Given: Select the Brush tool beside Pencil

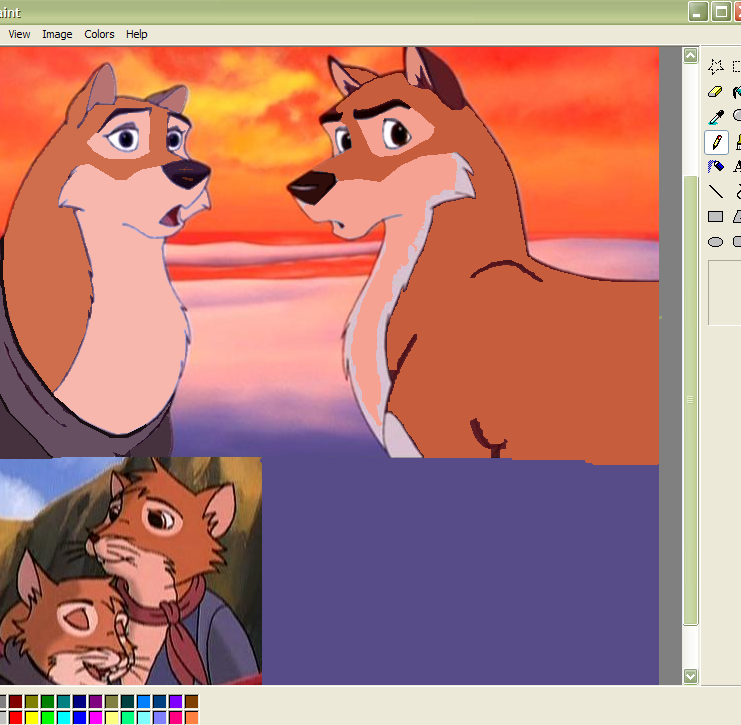Looking at the screenshot, I should point(736,142).
